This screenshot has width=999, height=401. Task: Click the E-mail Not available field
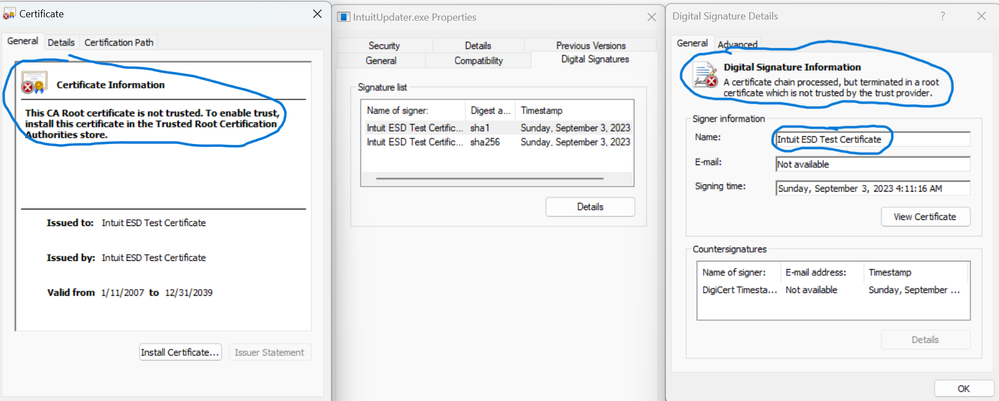pyautogui.click(x=872, y=164)
